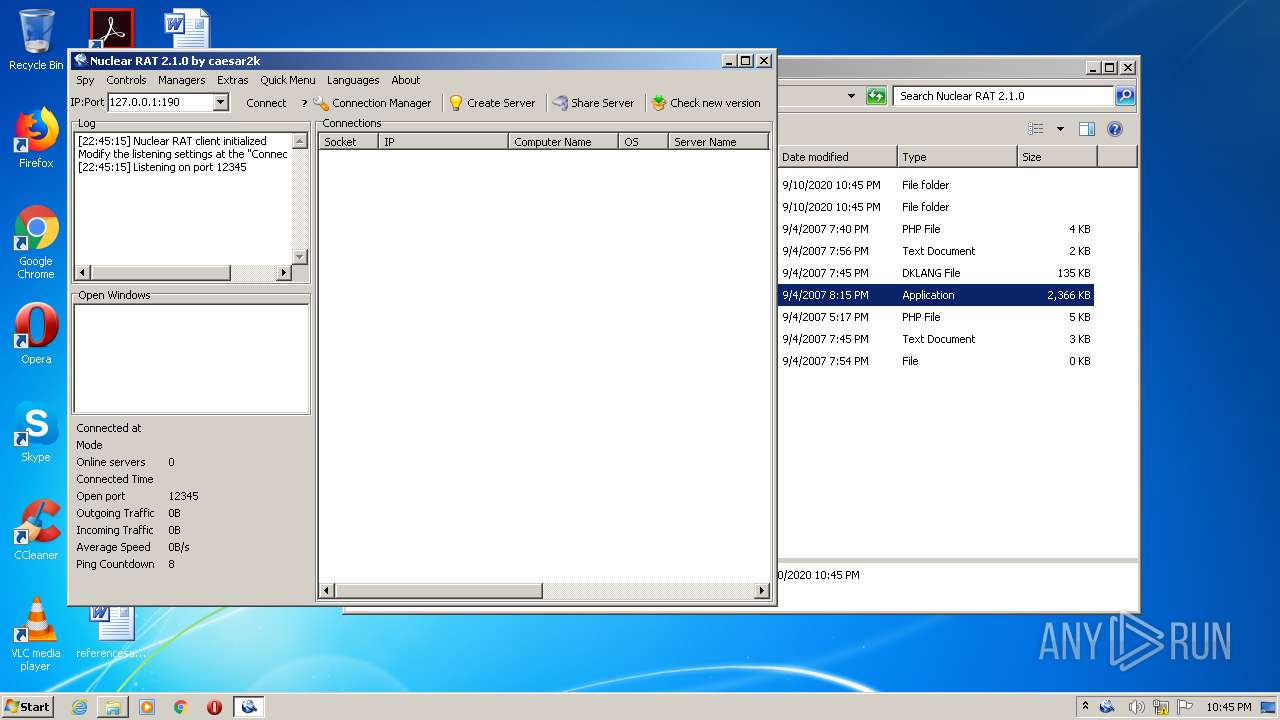Open Internet Explorer from taskbar

pyautogui.click(x=79, y=707)
